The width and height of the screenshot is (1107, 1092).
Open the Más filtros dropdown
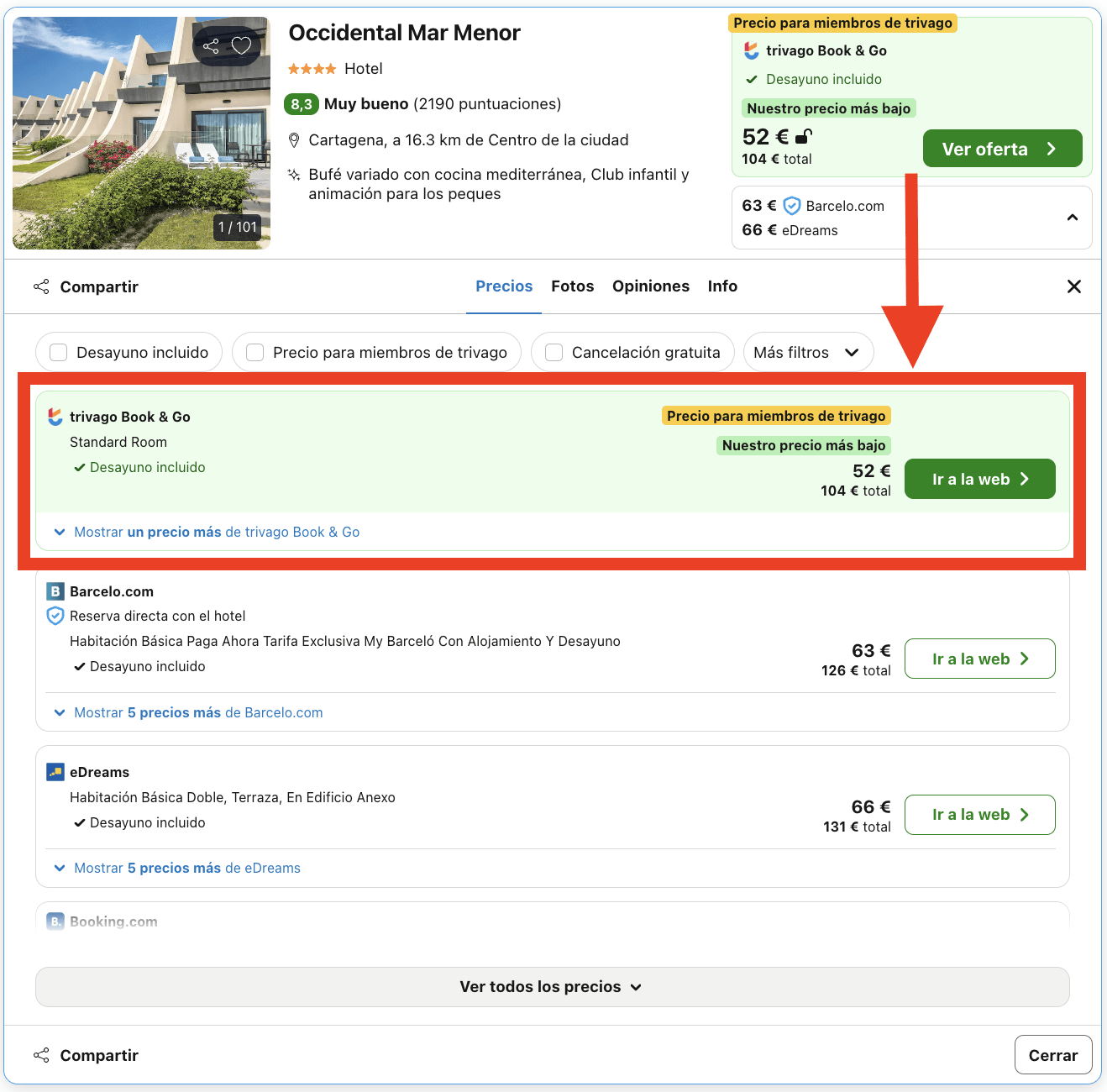808,352
